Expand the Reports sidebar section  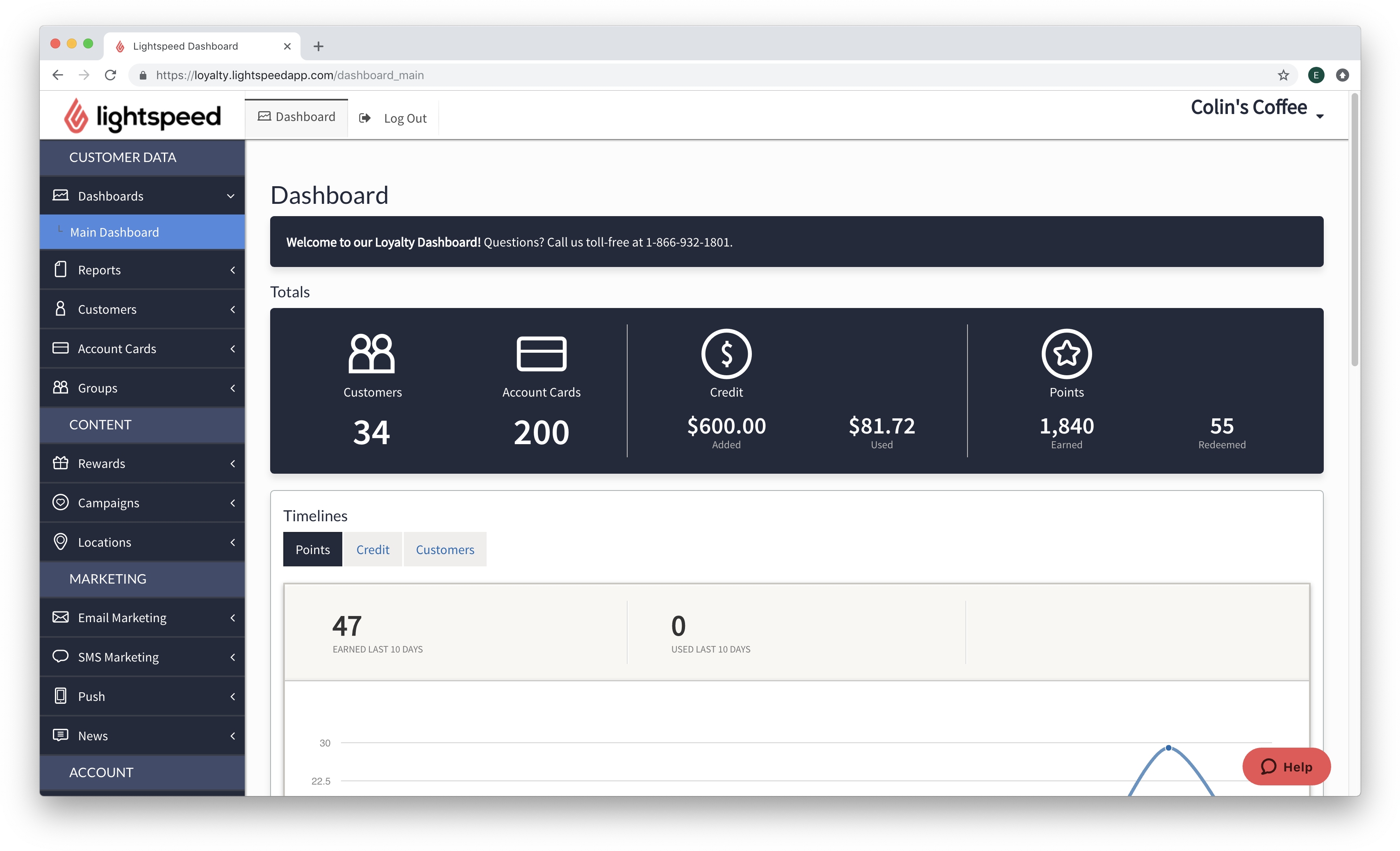click(232, 270)
